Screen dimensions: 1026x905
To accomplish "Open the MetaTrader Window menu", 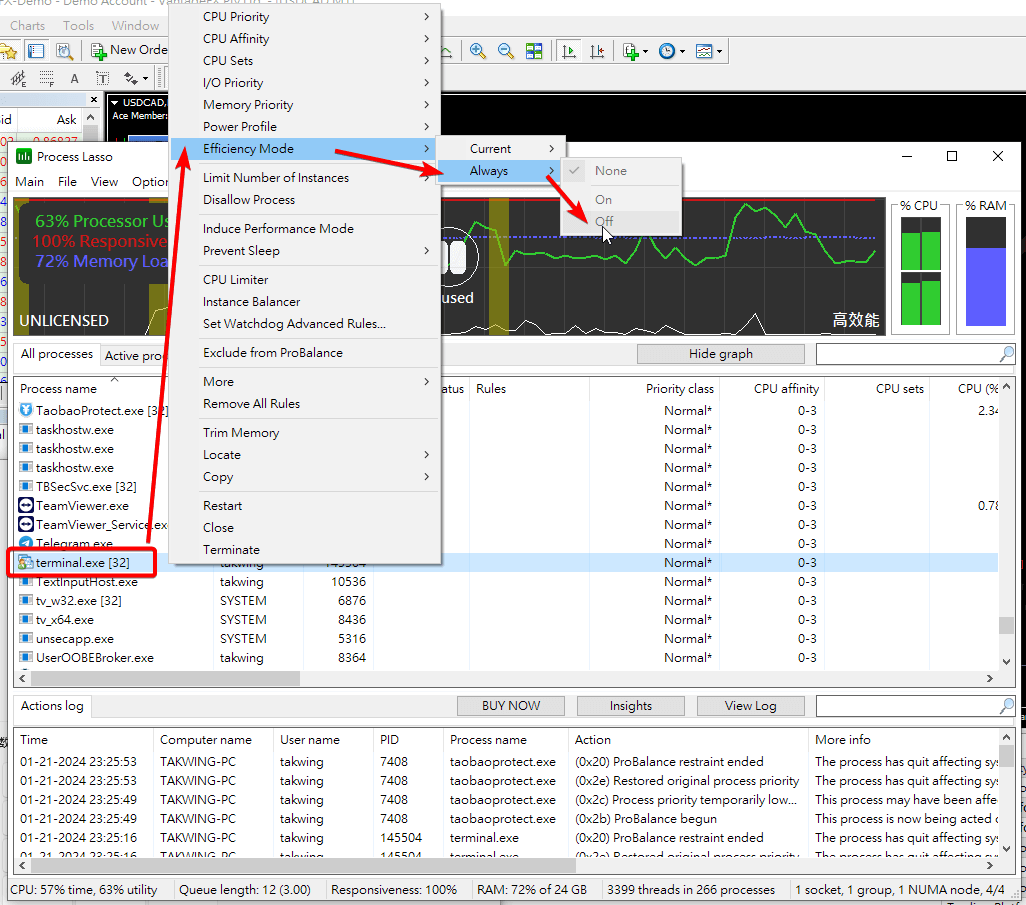I will (135, 26).
